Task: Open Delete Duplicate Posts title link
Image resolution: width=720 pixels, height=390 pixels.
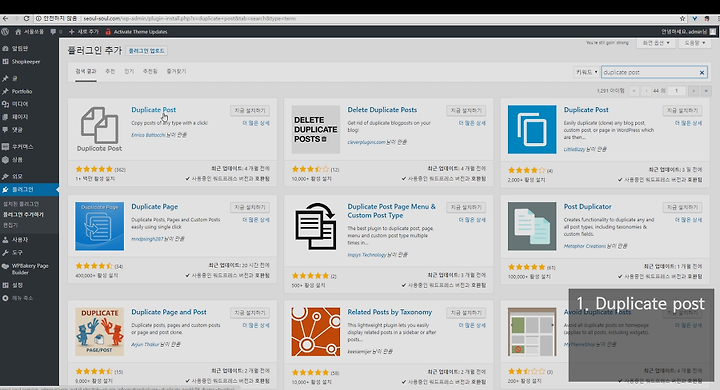Action: [x=382, y=110]
